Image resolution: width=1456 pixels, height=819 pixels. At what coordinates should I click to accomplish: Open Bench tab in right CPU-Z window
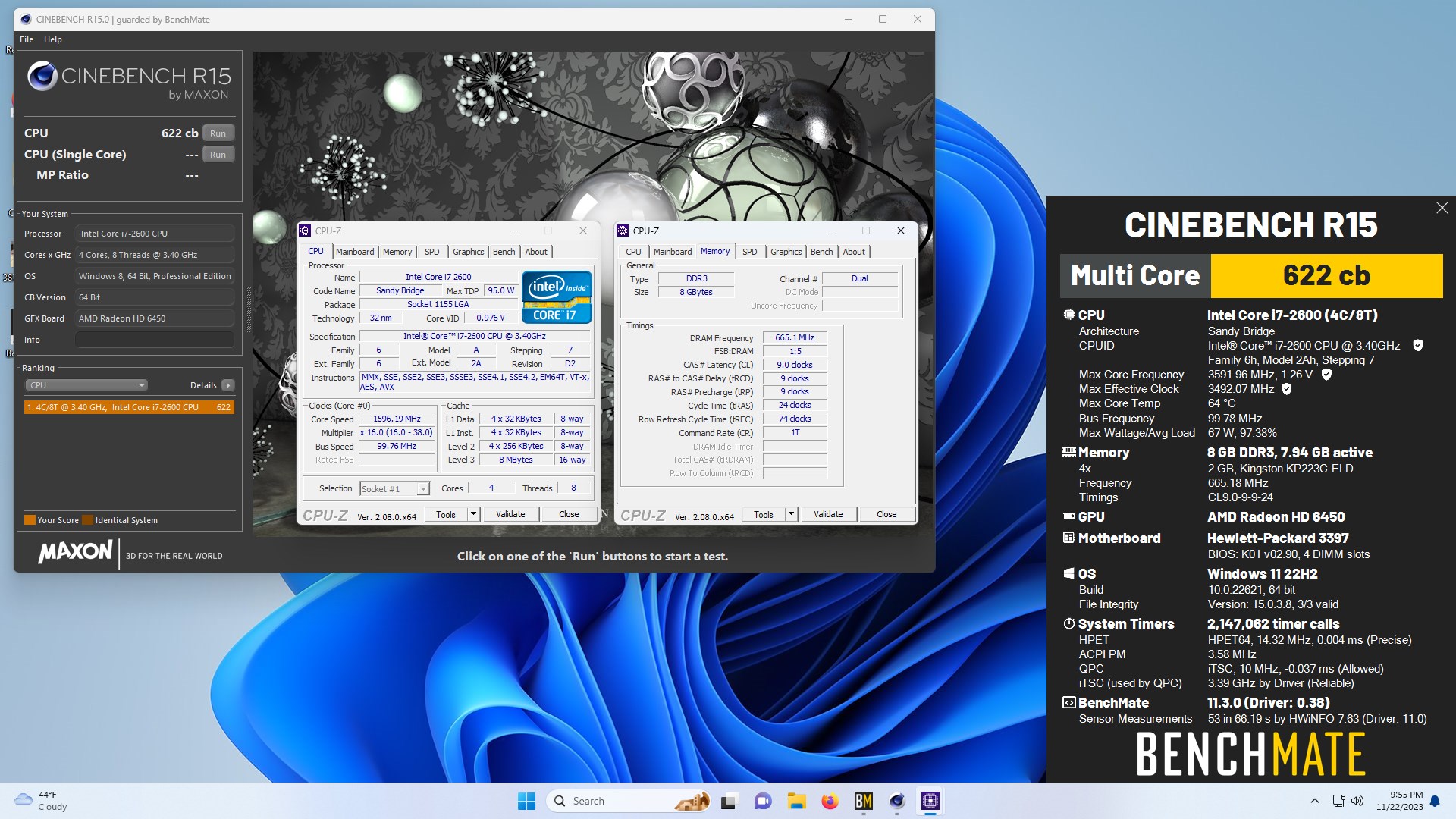[x=822, y=252]
